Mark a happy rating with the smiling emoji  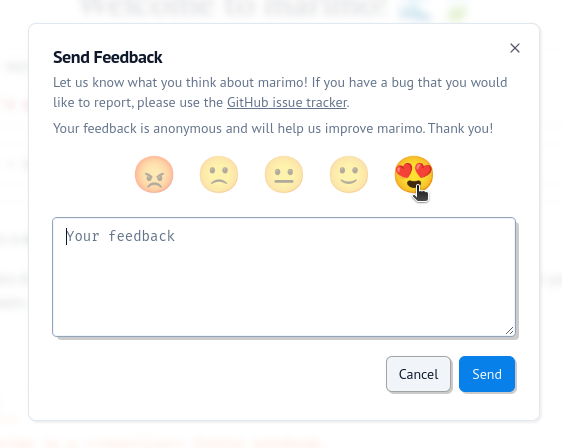[349, 175]
